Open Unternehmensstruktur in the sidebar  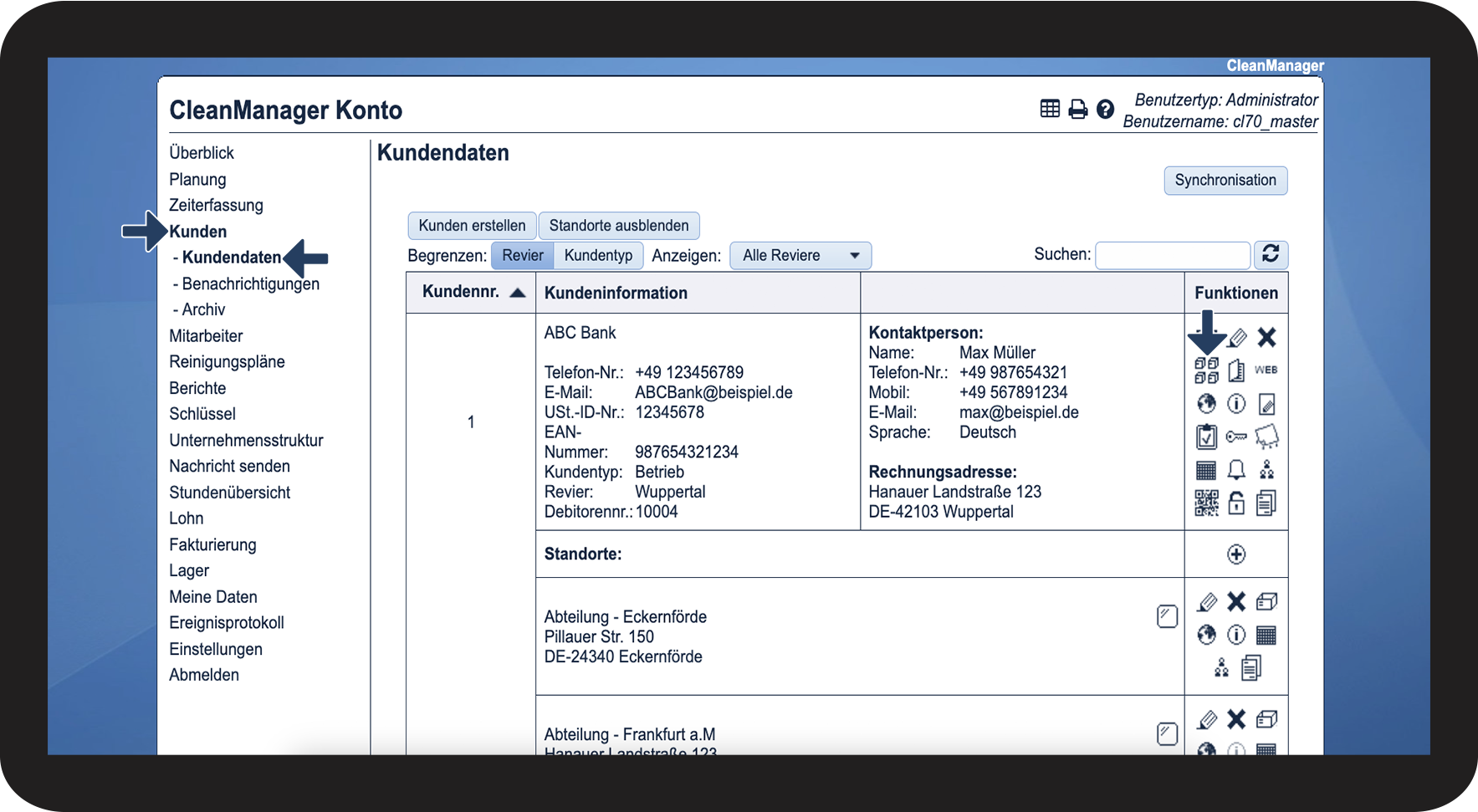pyautogui.click(x=246, y=440)
